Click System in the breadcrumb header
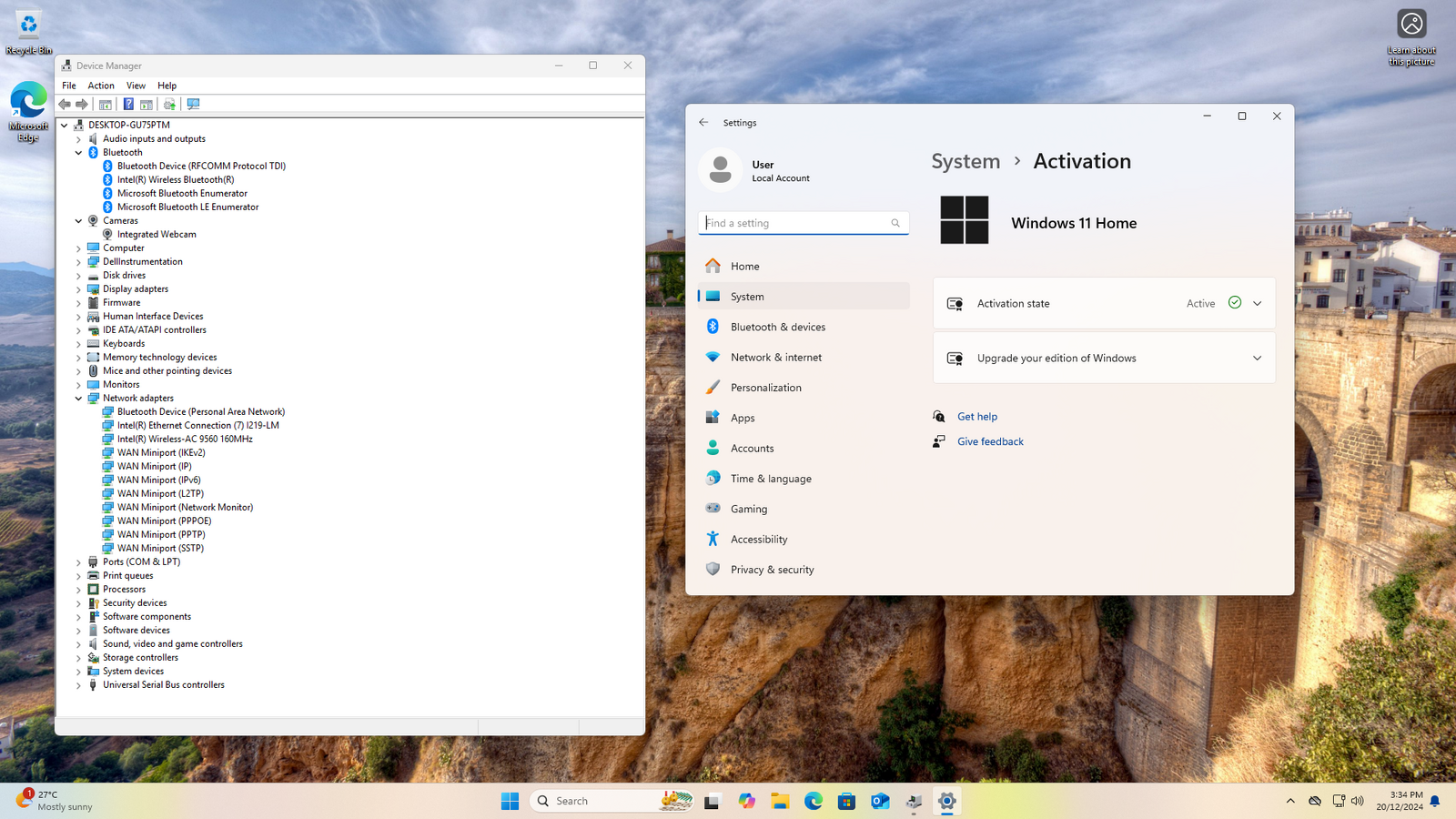 (x=966, y=161)
